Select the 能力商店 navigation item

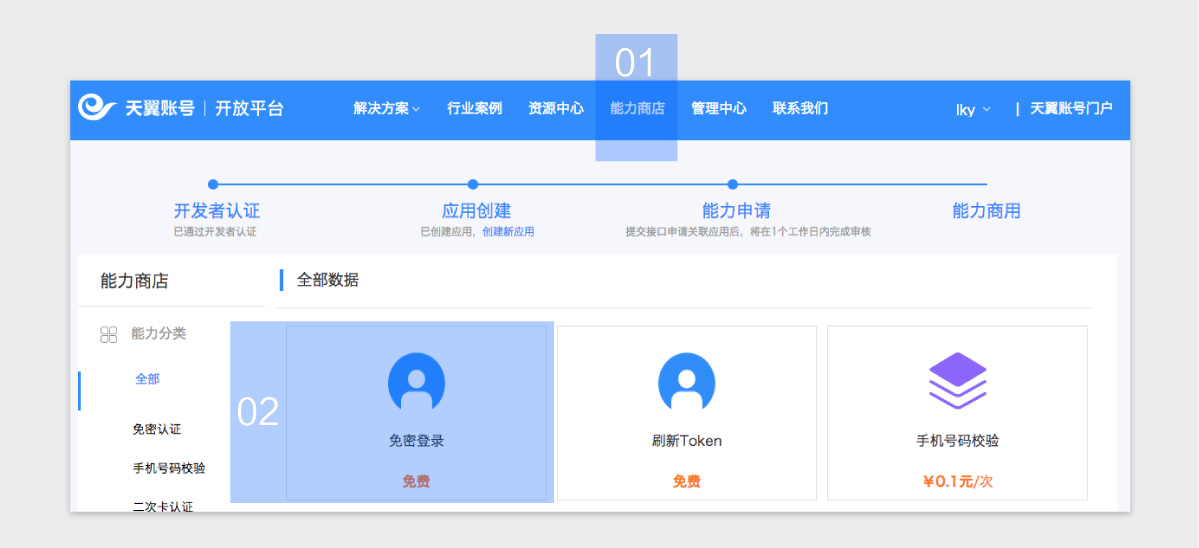point(637,109)
